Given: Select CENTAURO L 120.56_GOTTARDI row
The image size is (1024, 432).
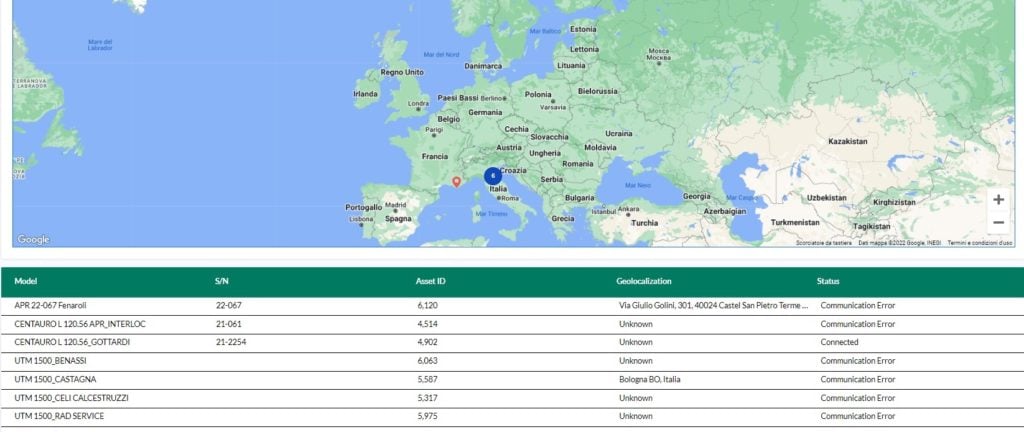Looking at the screenshot, I should coord(512,343).
